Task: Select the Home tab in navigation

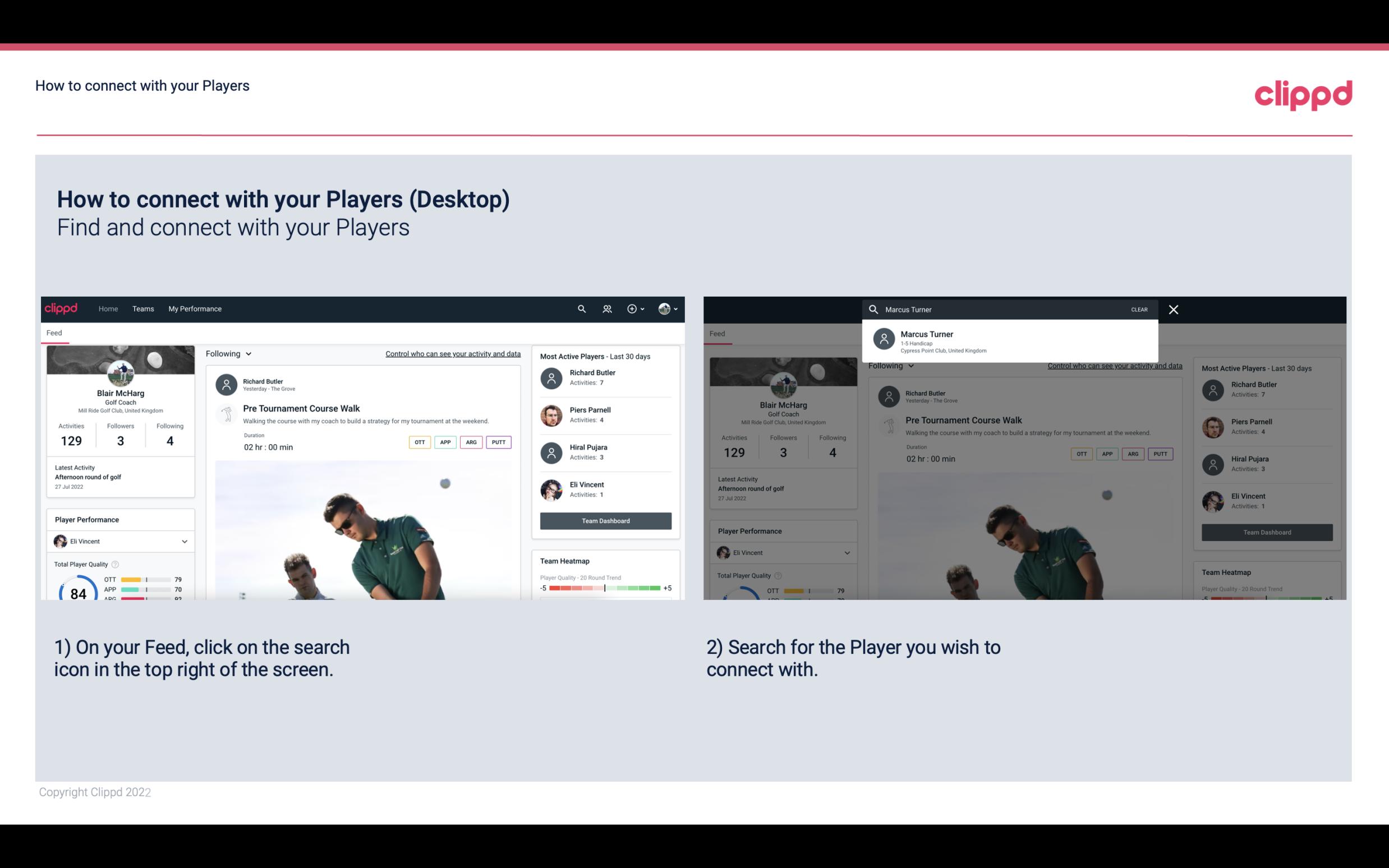Action: [107, 308]
